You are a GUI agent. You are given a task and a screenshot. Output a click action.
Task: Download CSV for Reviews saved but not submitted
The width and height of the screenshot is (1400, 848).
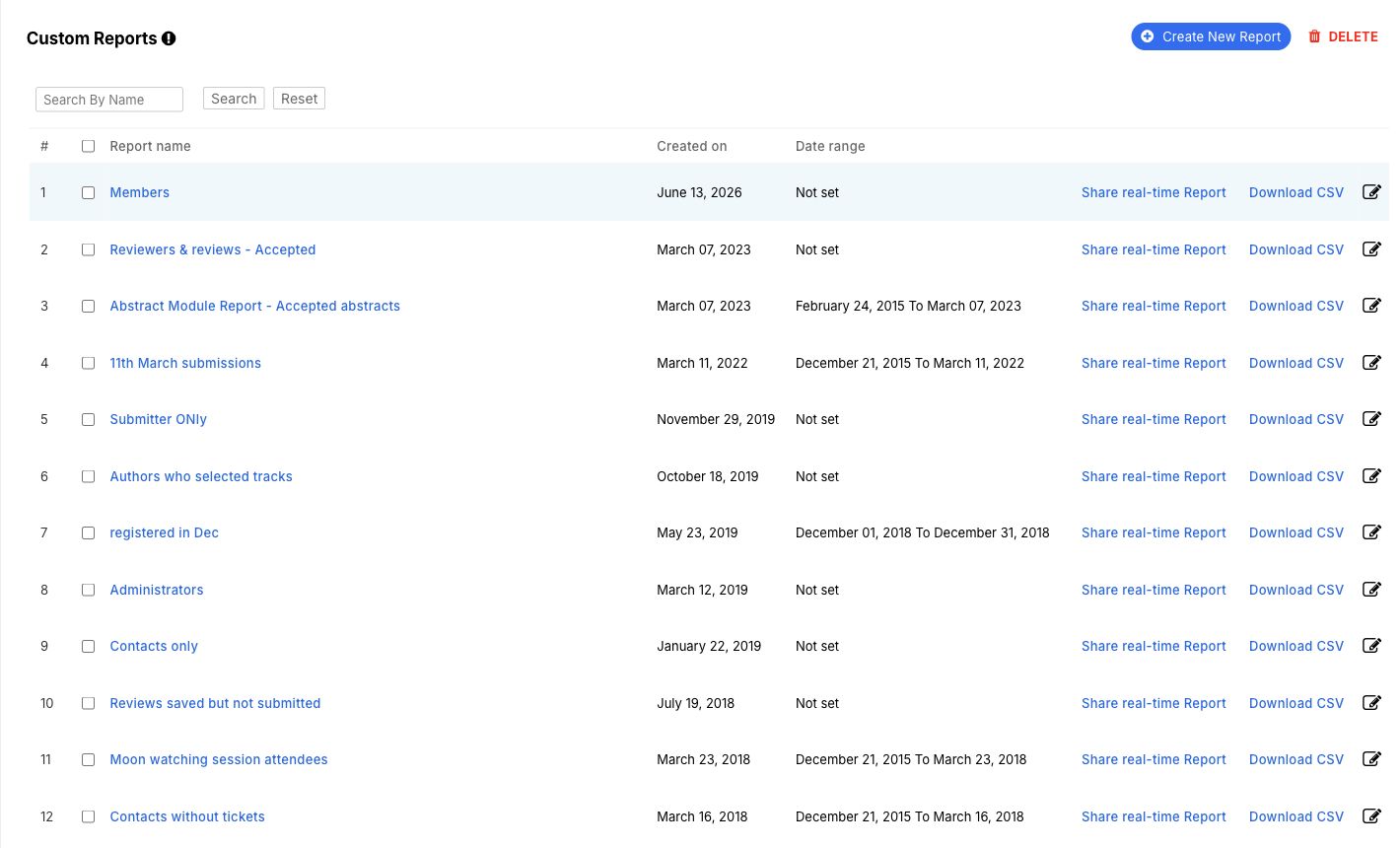coord(1296,703)
